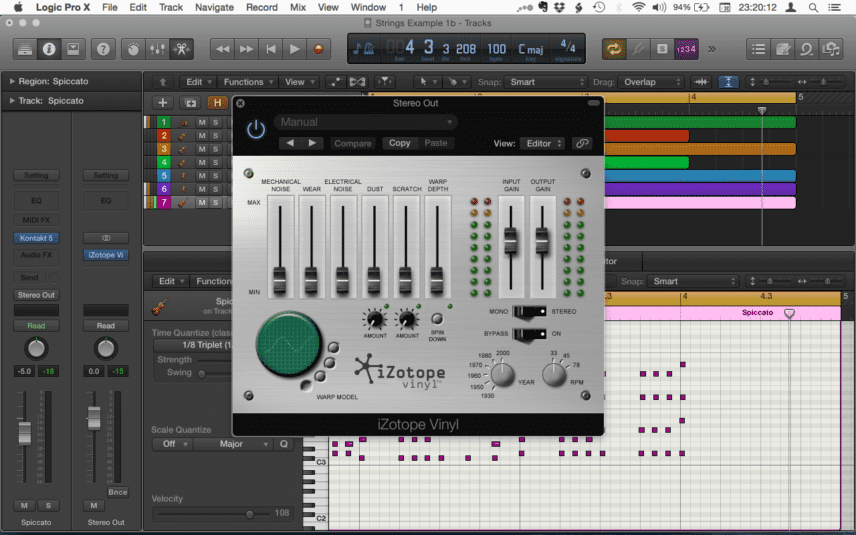The height and width of the screenshot is (535, 856).
Task: Adjust the Output Gain fader
Action: click(x=542, y=240)
